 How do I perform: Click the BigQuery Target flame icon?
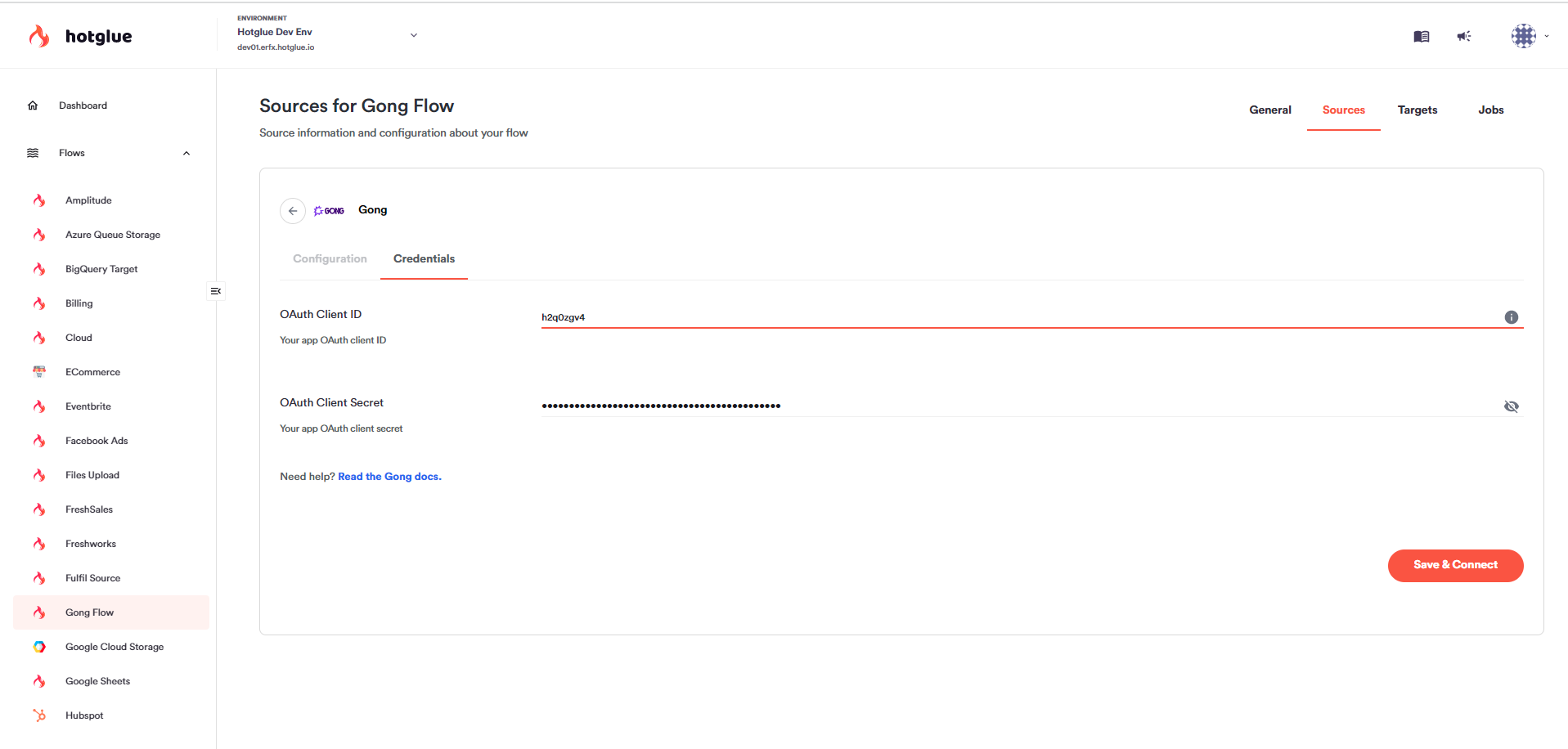39,269
